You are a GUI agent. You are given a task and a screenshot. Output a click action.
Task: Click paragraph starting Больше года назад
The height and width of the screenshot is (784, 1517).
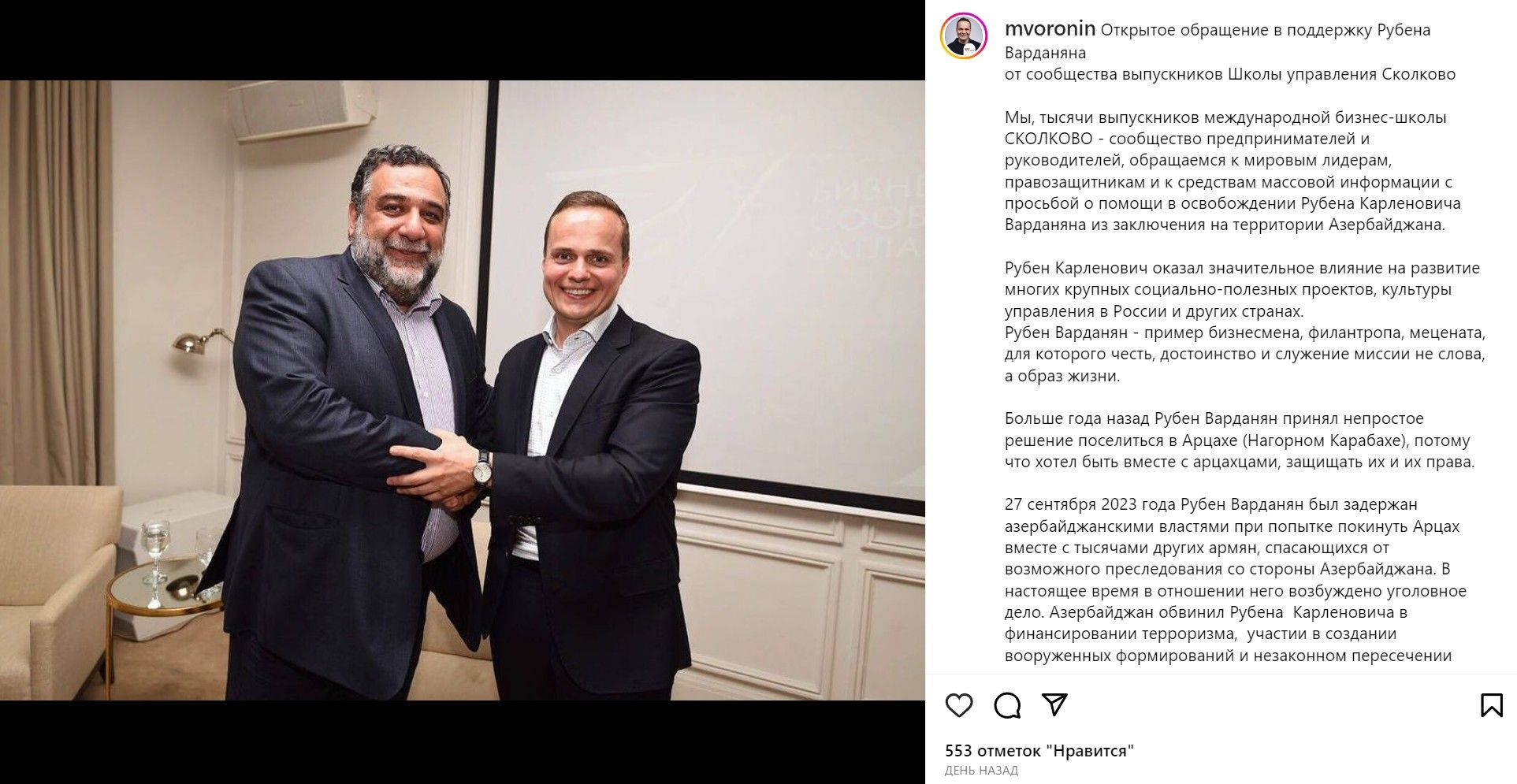(x=1240, y=440)
